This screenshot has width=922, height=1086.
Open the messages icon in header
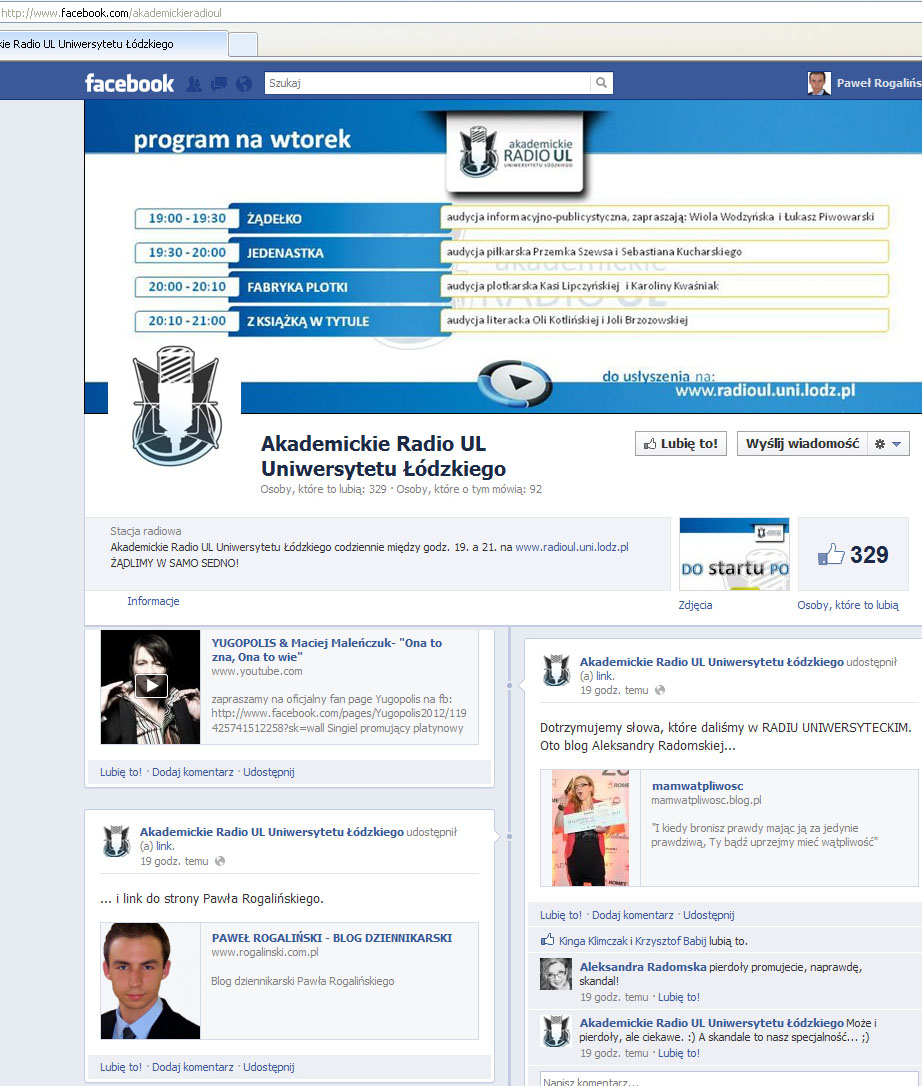(219, 84)
